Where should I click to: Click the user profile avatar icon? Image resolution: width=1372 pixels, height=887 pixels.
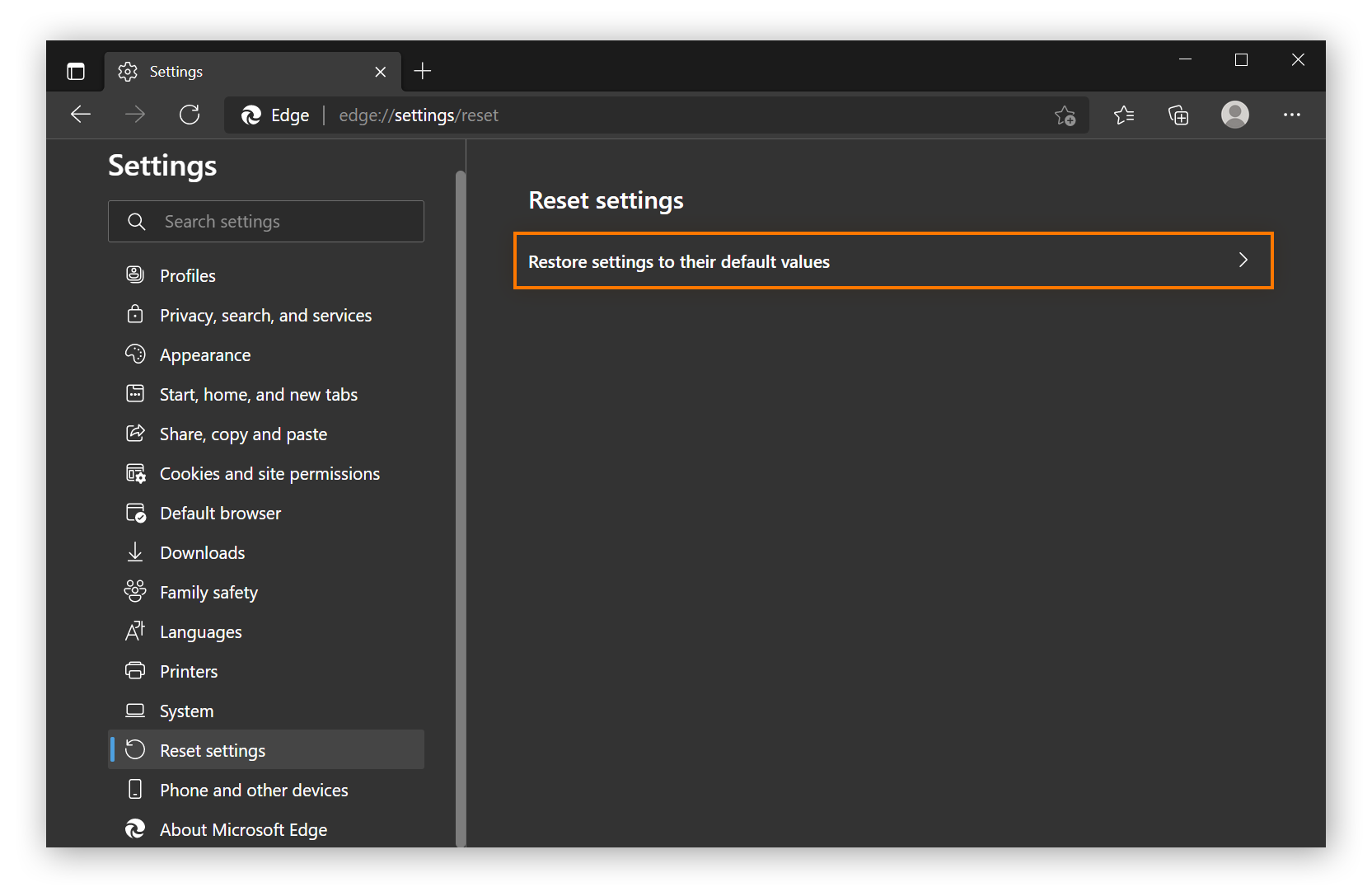[x=1234, y=115]
